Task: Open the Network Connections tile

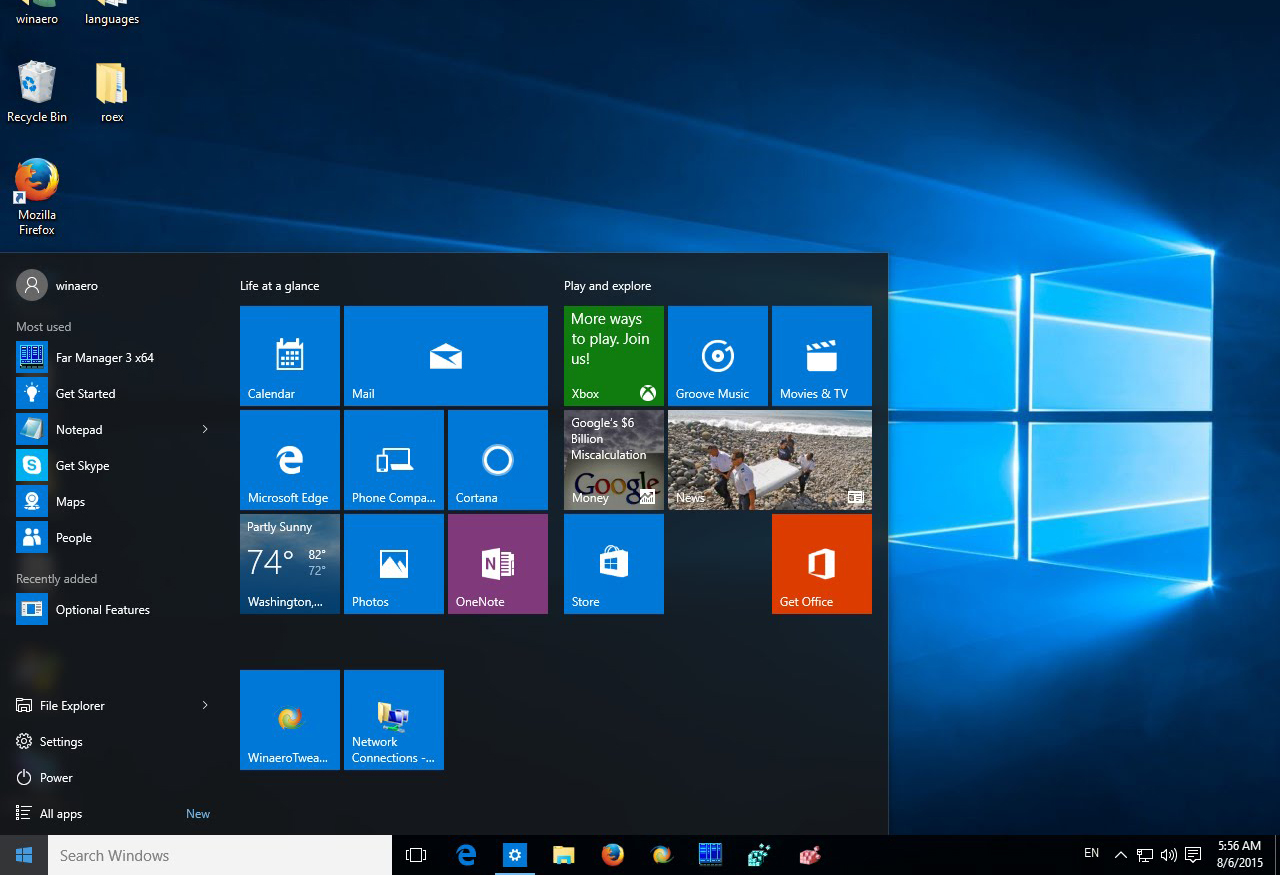Action: coord(394,720)
